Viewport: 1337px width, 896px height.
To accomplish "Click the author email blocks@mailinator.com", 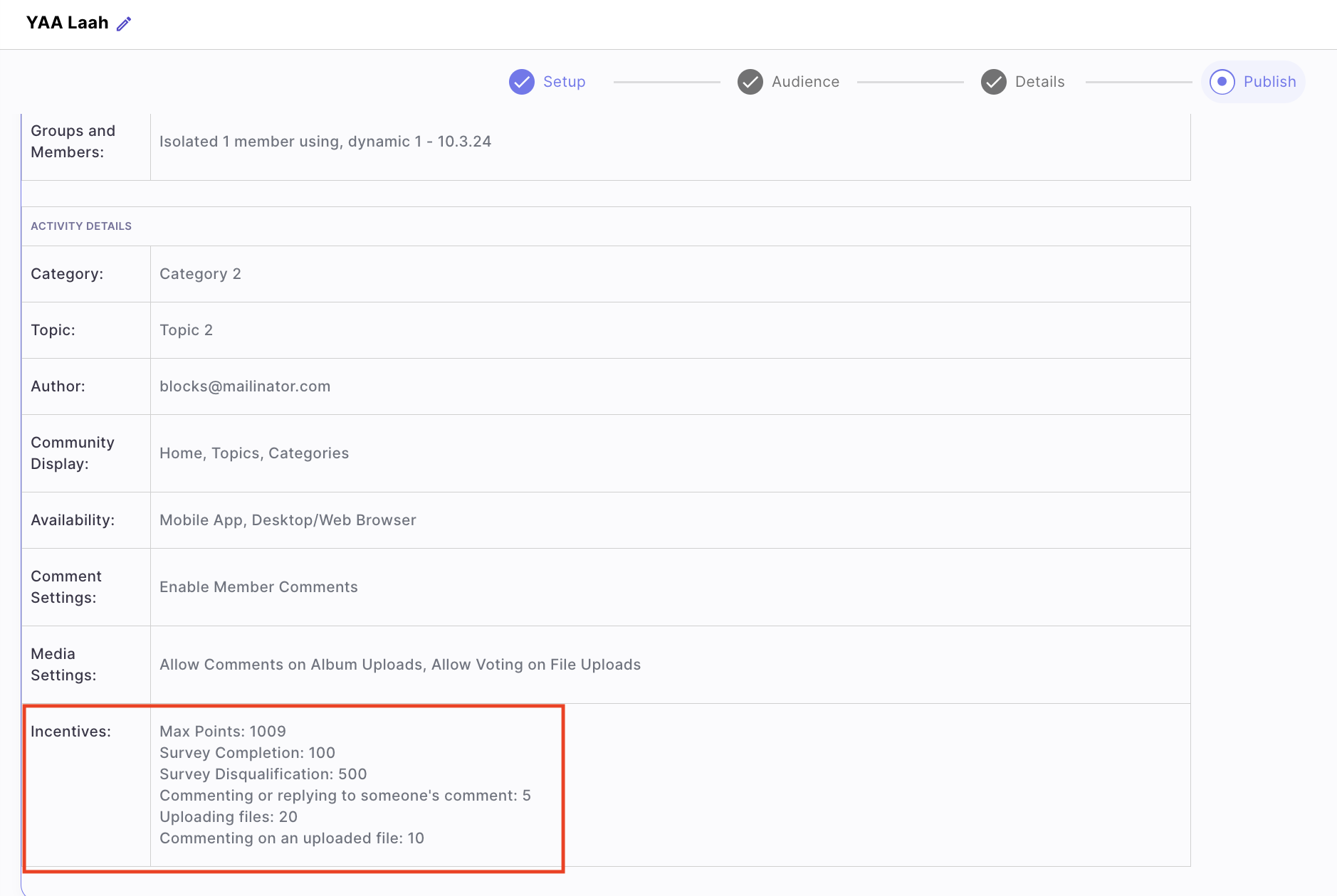I will point(245,386).
